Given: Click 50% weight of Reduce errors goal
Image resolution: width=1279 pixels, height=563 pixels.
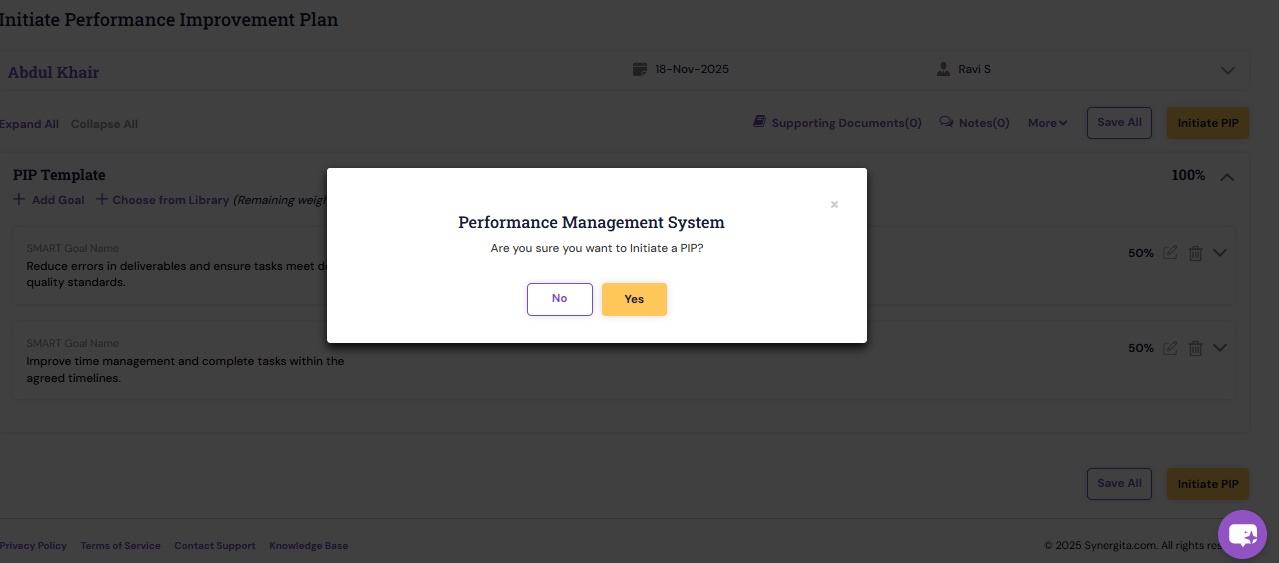Looking at the screenshot, I should tap(1141, 253).
